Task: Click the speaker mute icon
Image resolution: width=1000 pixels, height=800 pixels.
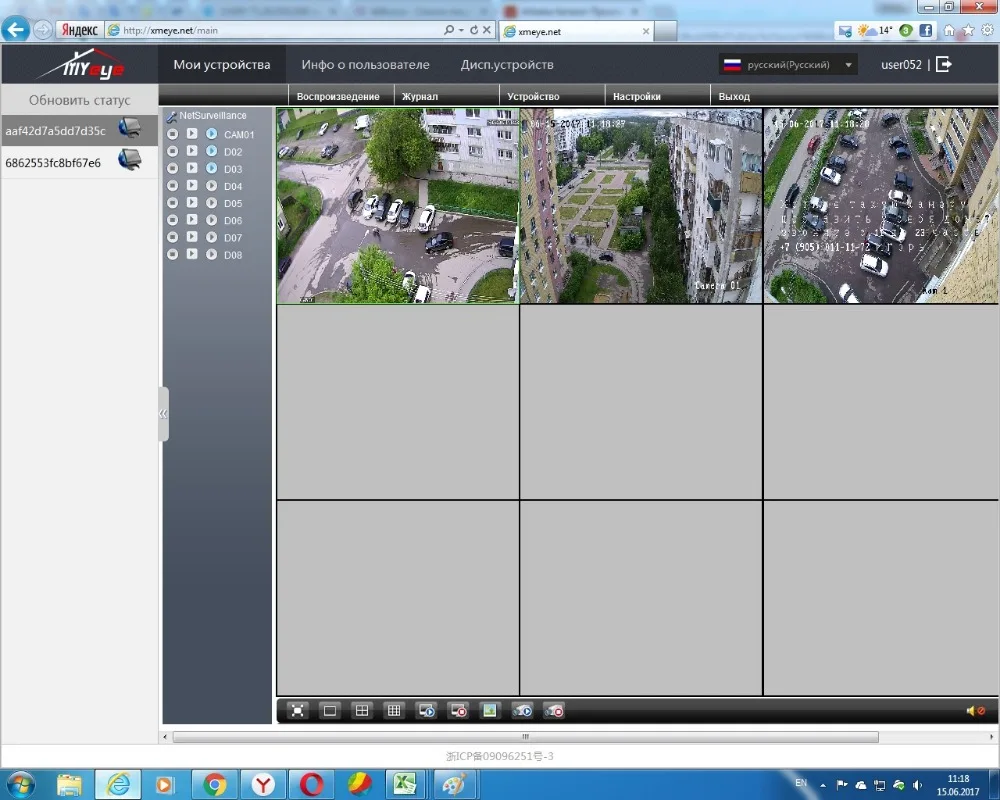Action: 974,710
